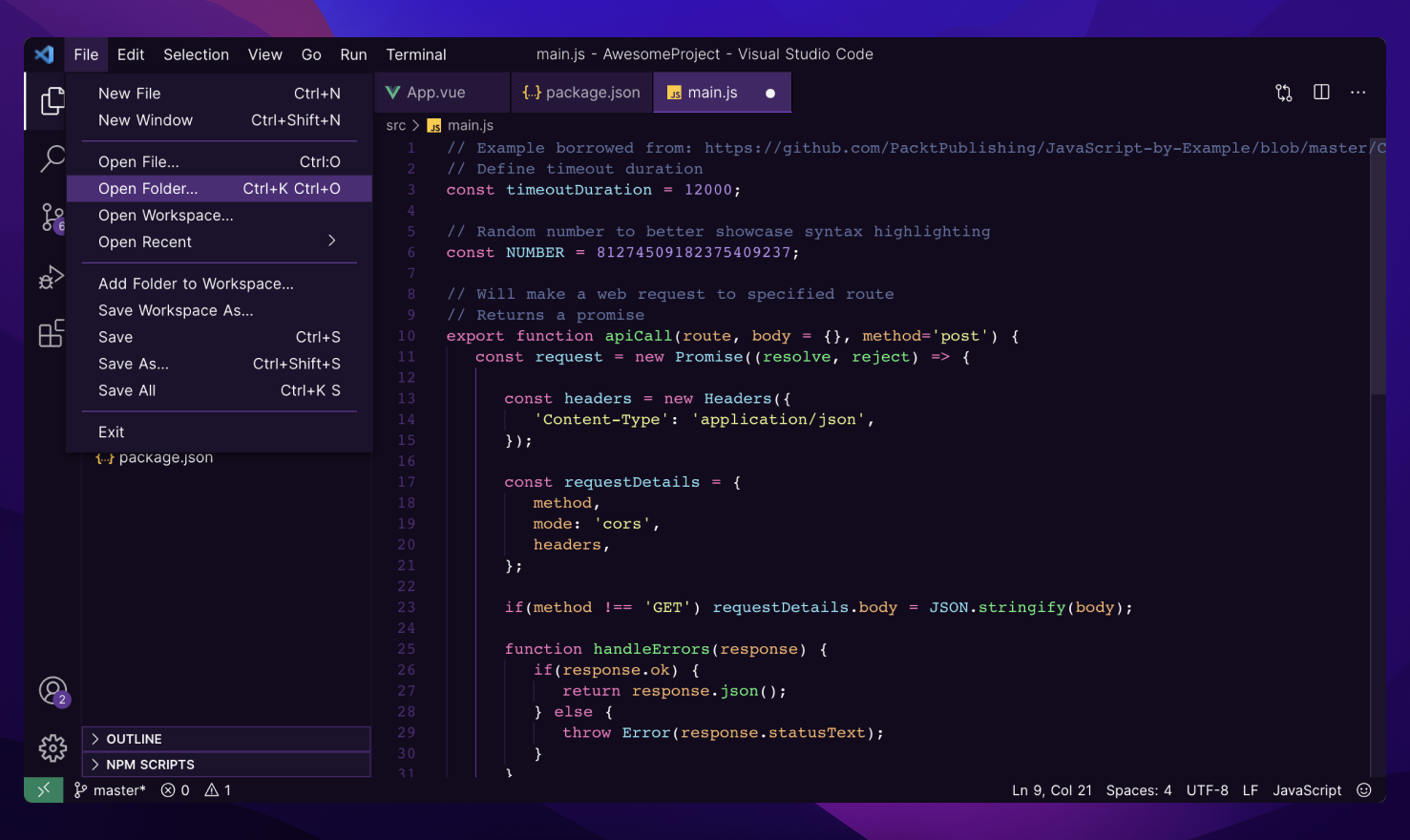The image size is (1410, 840).
Task: Split the editor to the right
Action: [x=1321, y=93]
